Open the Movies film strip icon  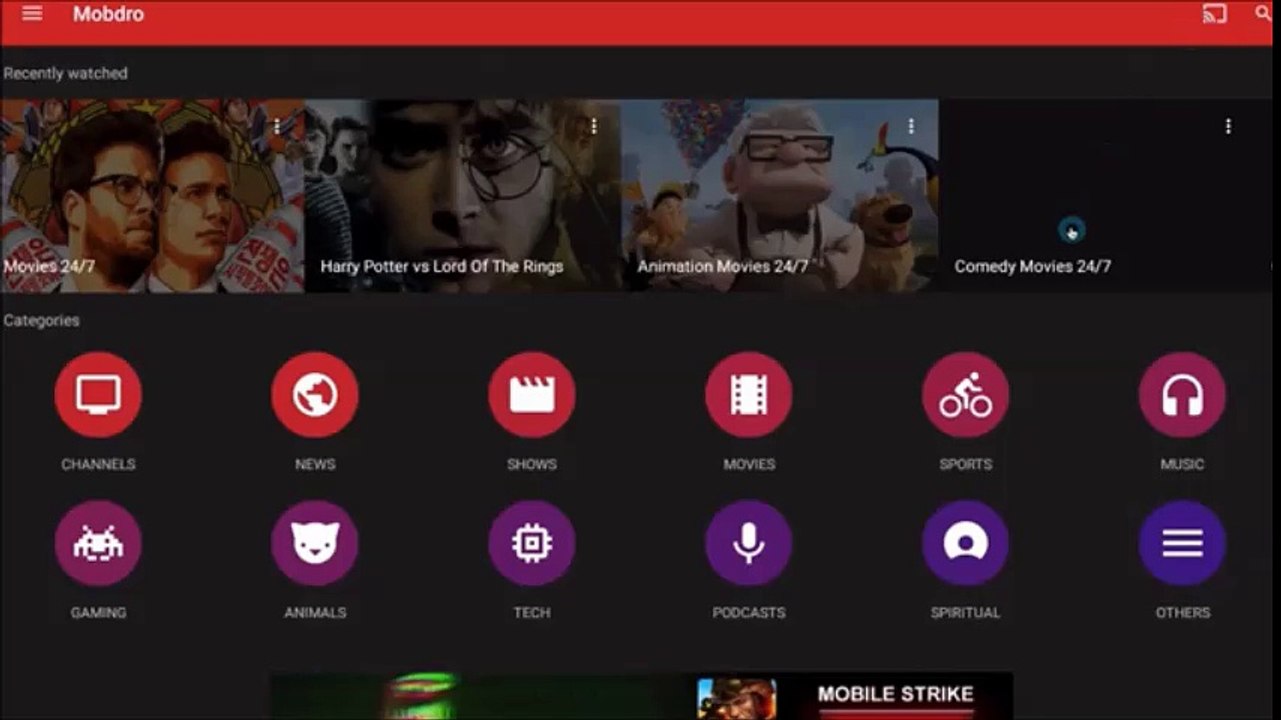tap(749, 395)
